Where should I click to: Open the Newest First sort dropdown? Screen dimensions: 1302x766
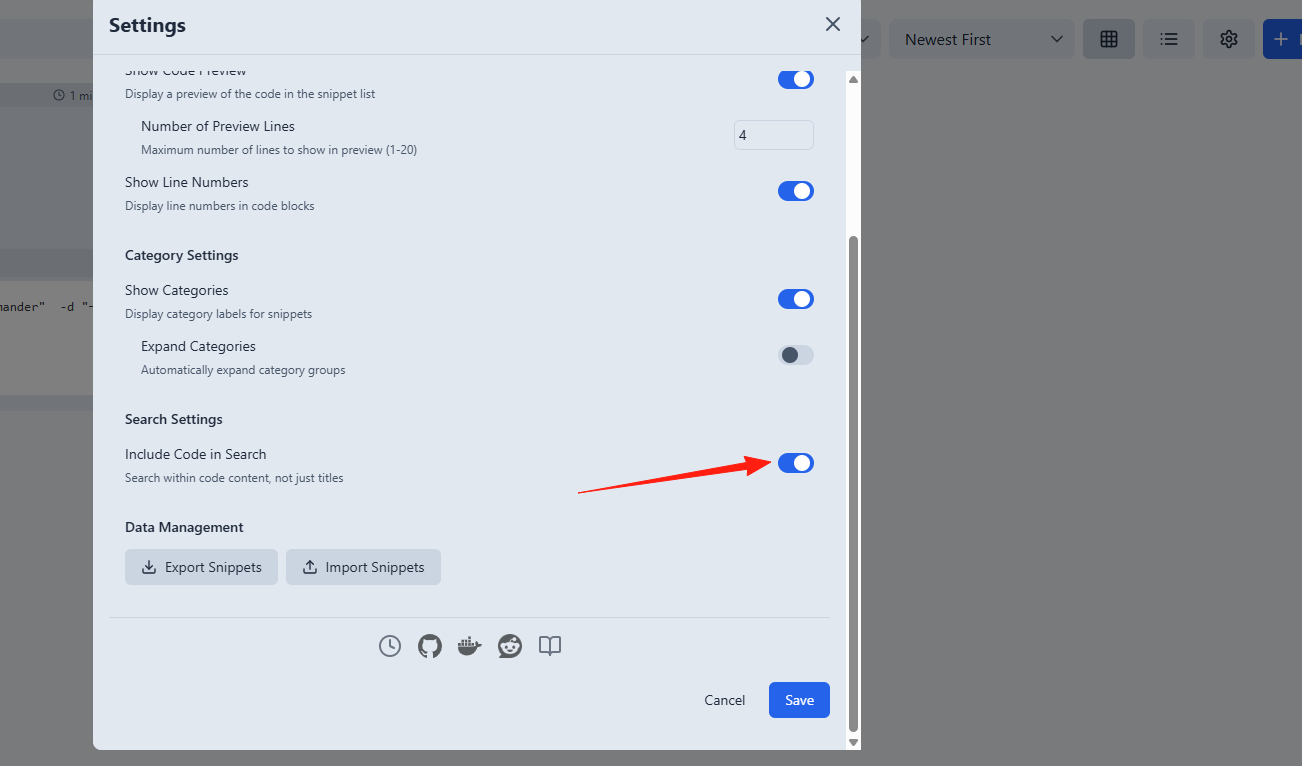click(x=982, y=39)
